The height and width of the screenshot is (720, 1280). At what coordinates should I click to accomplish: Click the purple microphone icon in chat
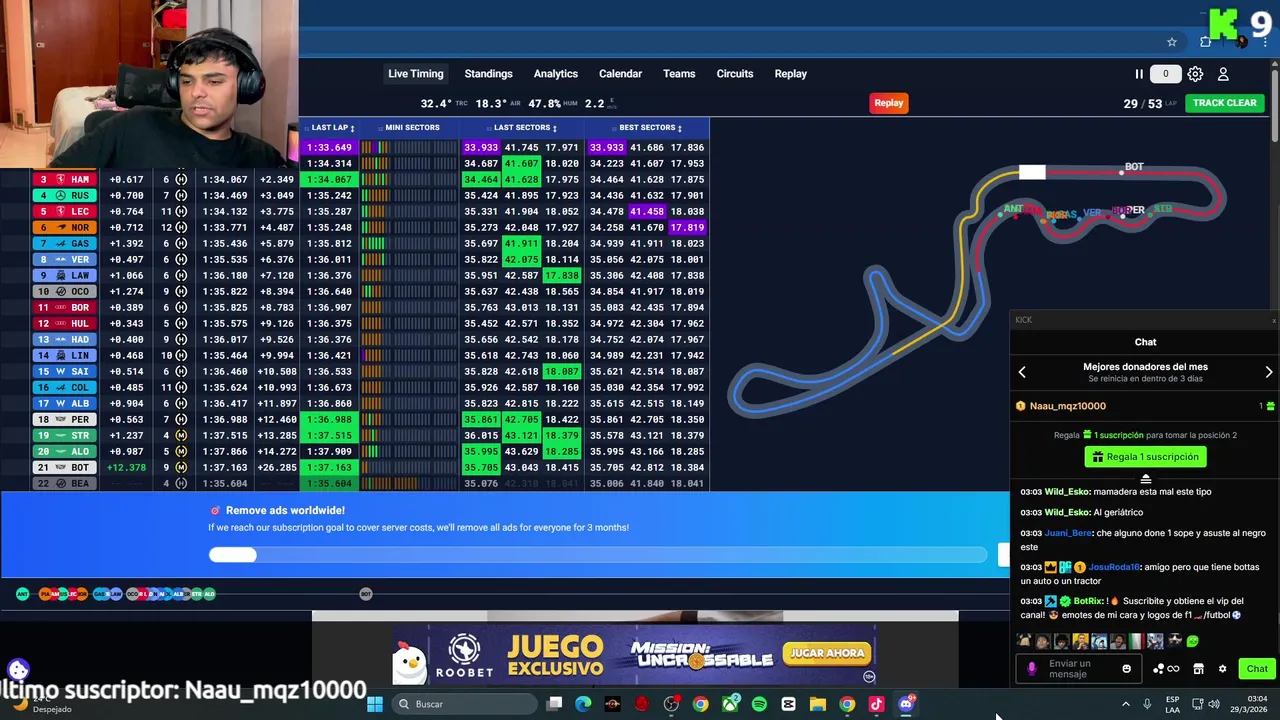tap(1032, 669)
